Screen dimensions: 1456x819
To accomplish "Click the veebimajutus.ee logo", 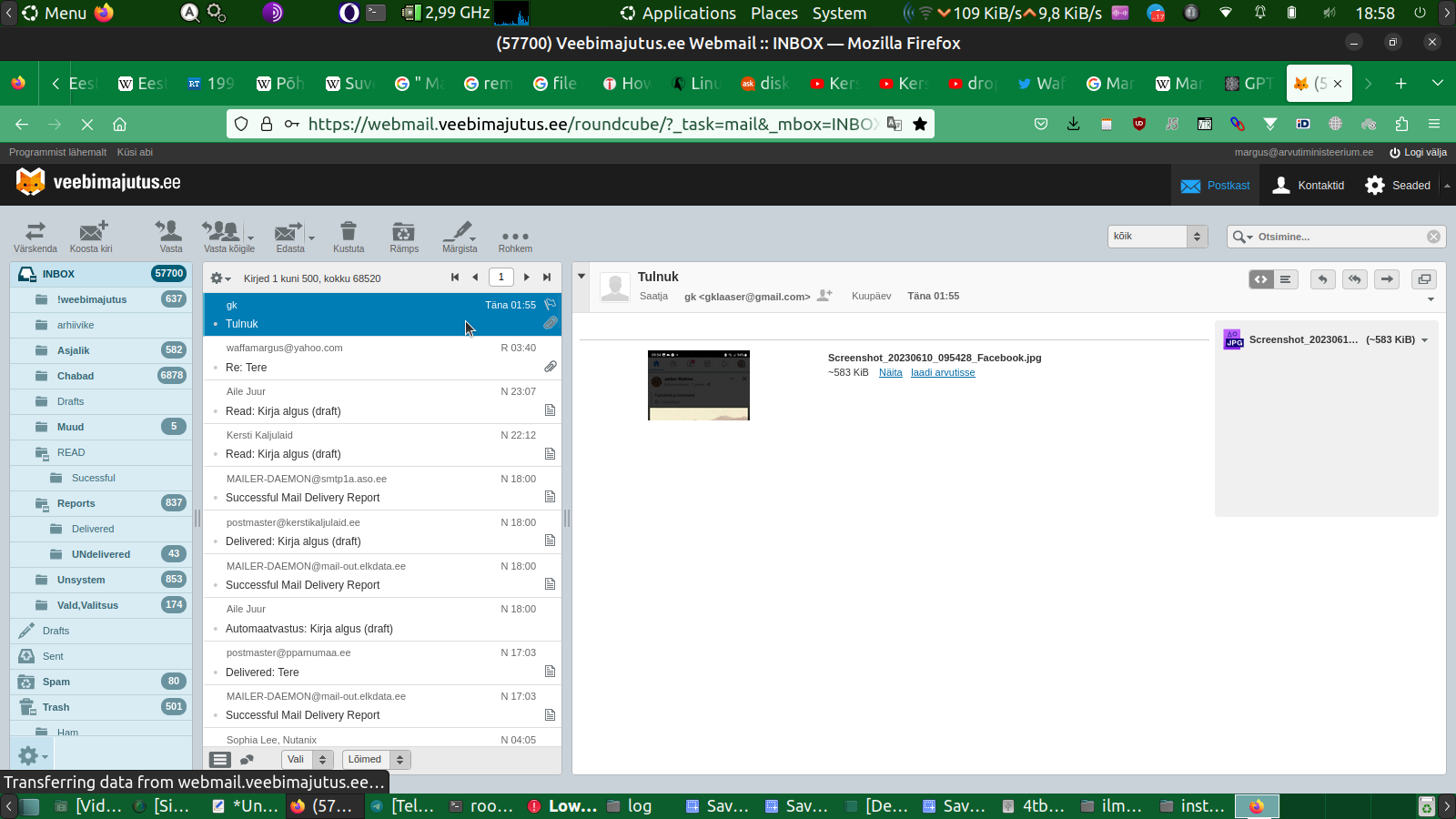I will [98, 182].
